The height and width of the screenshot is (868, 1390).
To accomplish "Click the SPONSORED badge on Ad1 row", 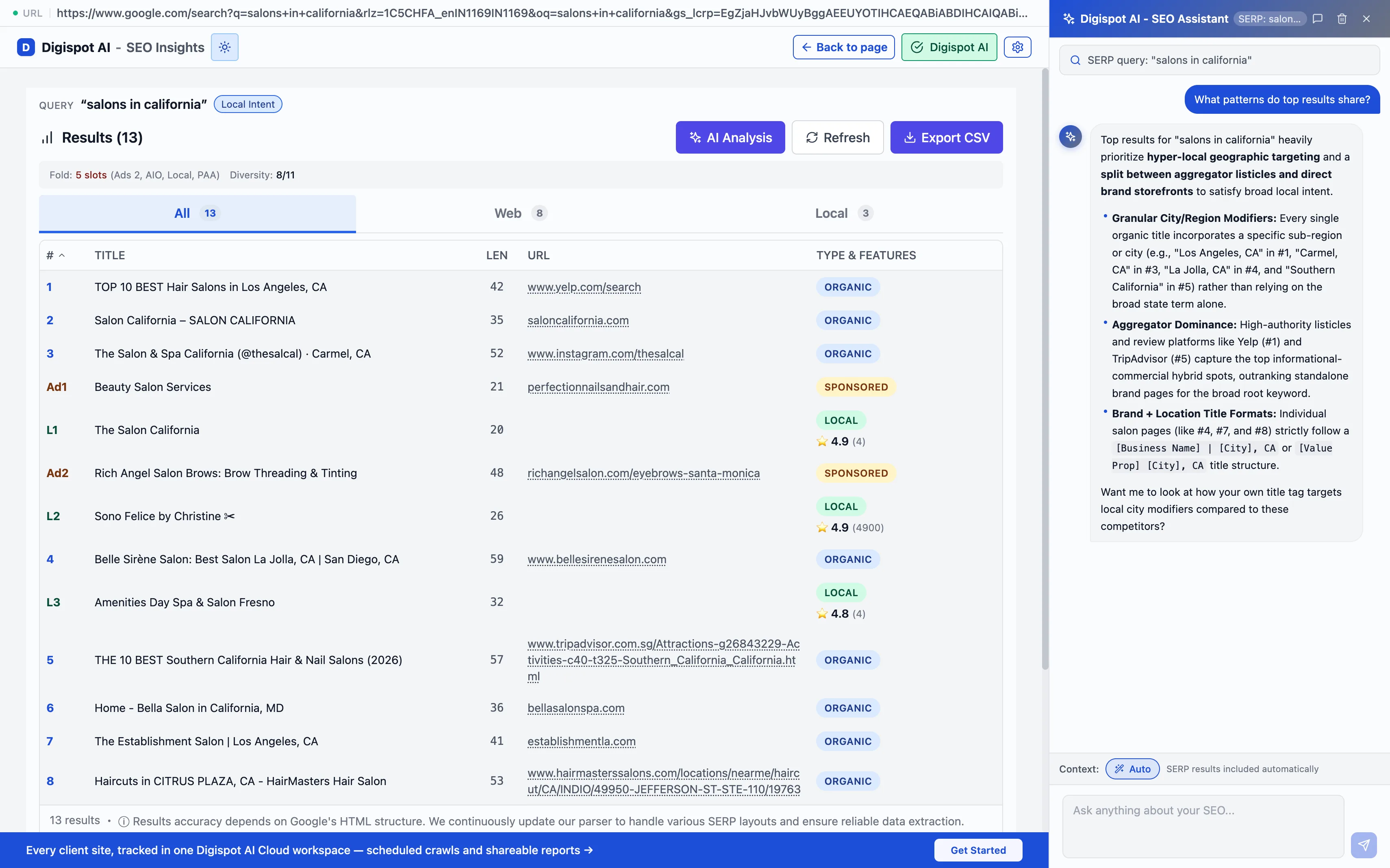I will point(856,387).
